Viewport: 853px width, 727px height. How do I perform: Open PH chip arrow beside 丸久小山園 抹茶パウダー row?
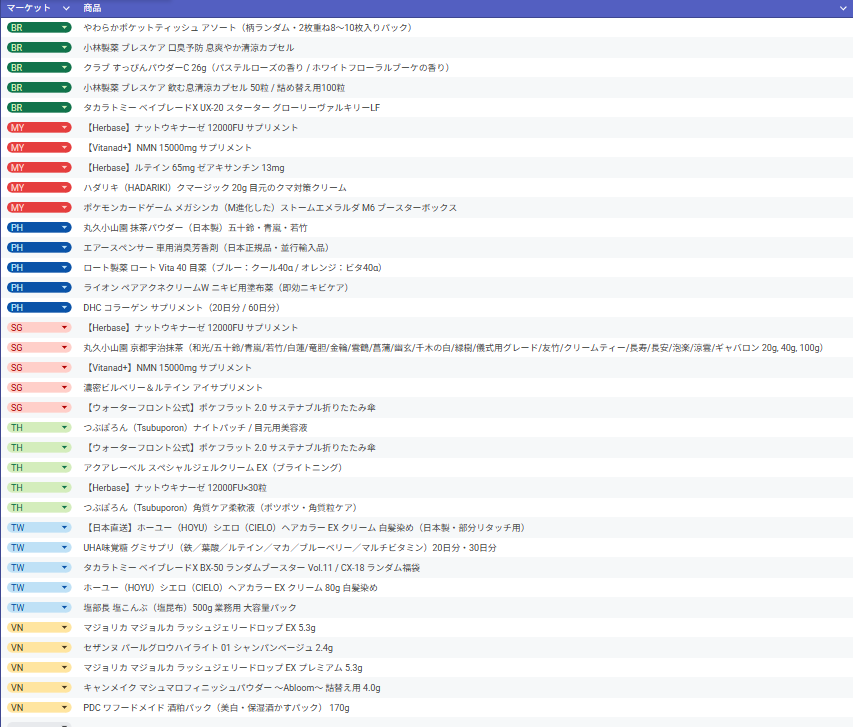tap(64, 227)
